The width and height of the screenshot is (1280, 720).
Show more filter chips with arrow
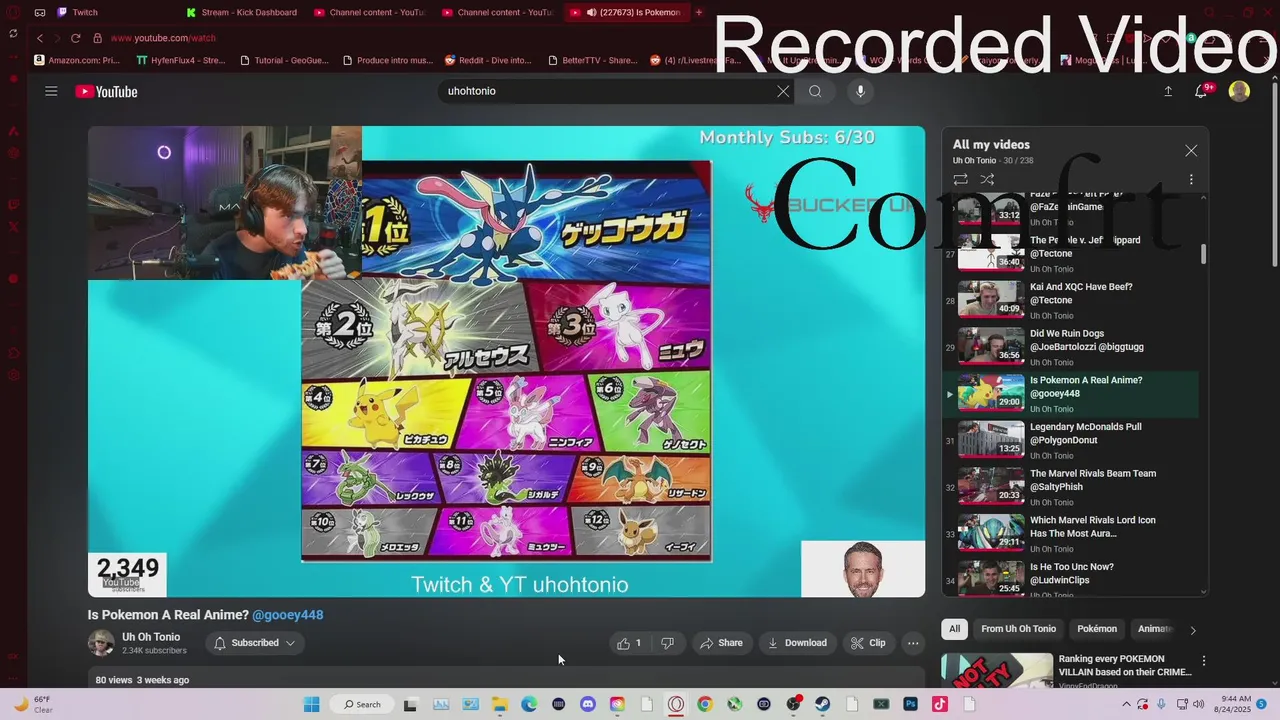pyautogui.click(x=1192, y=630)
